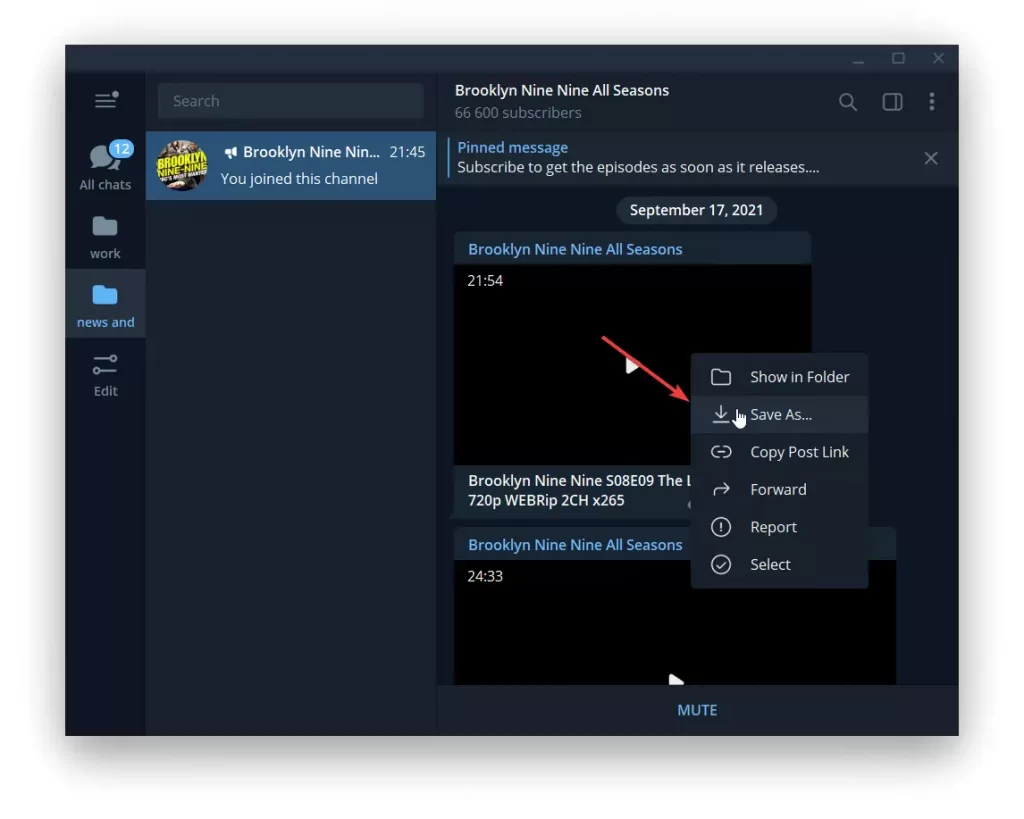Dismiss the pinned message bar
Screen dimensions: 1024x819
[x=931, y=158]
